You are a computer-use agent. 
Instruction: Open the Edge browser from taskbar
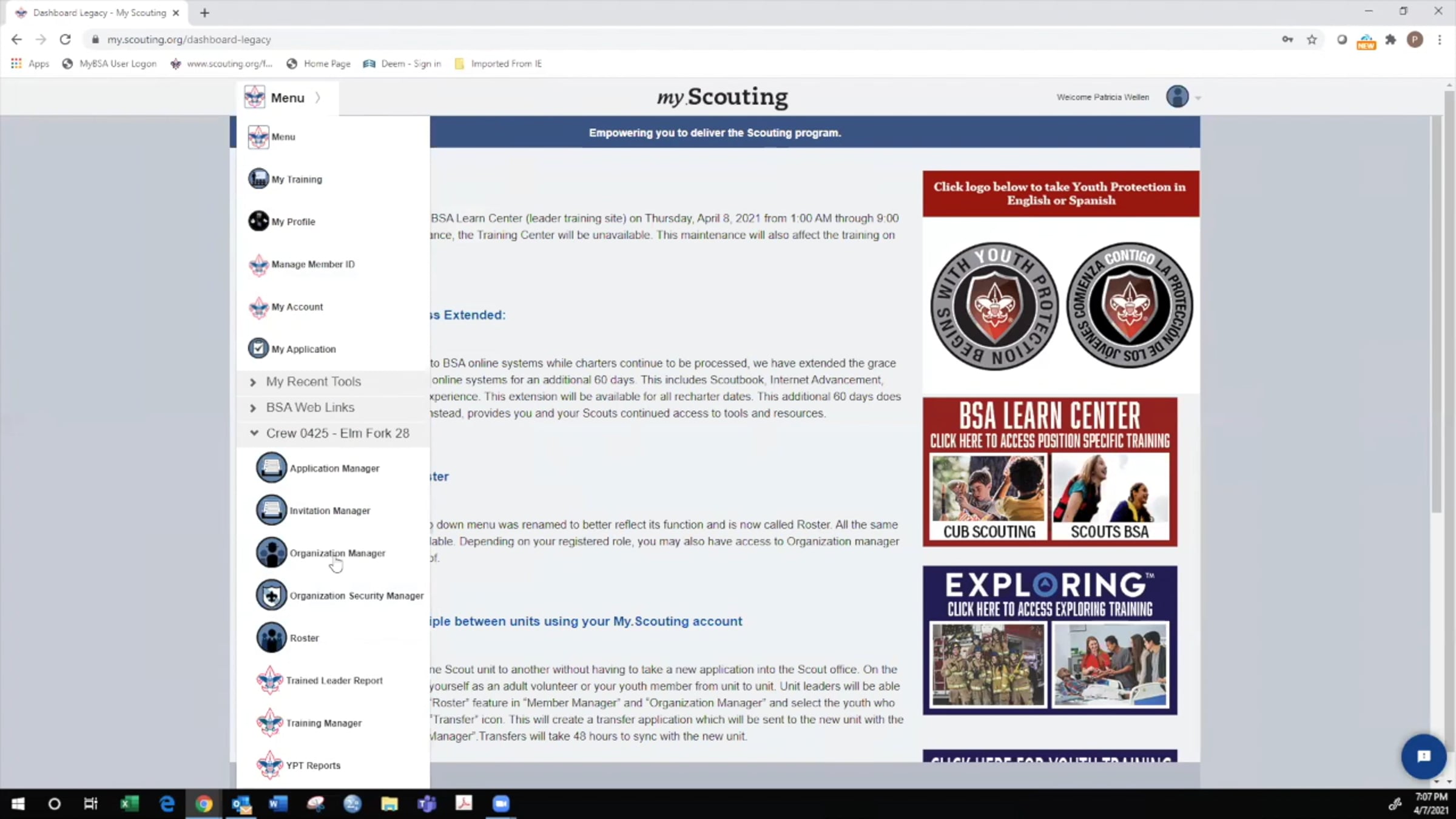coord(167,804)
